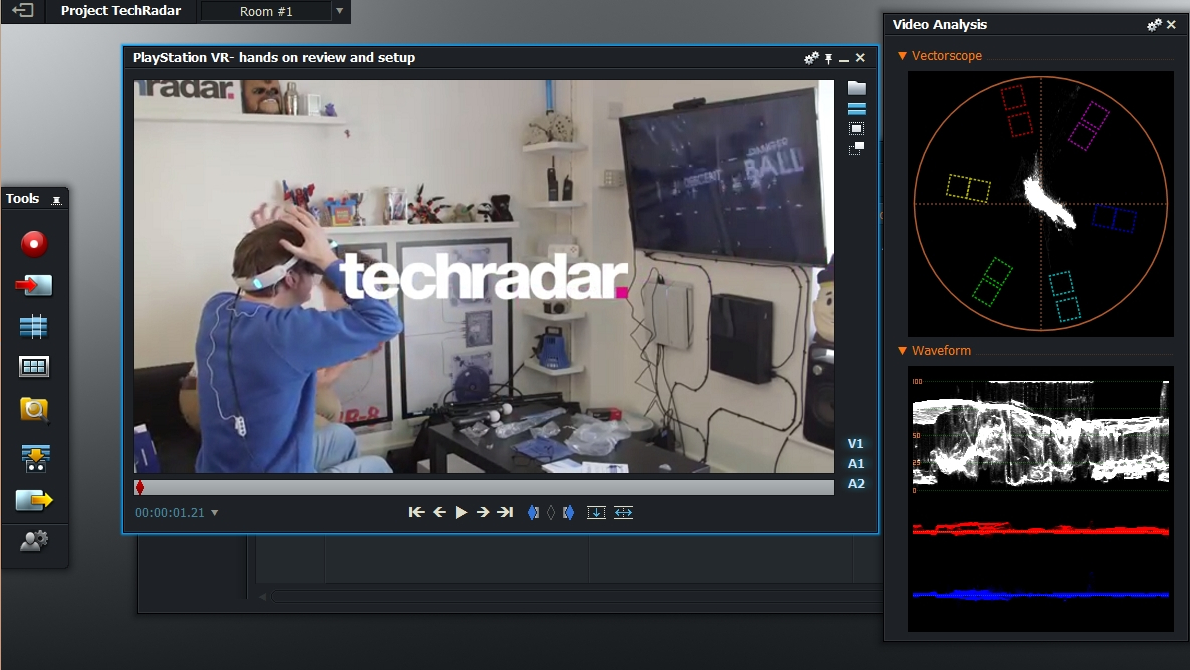Open the Timeline tool

tap(33, 326)
